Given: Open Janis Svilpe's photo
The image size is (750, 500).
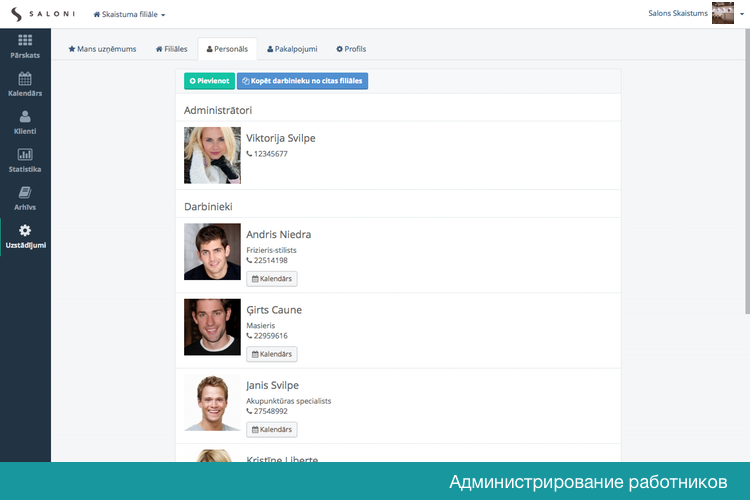Looking at the screenshot, I should (212, 403).
